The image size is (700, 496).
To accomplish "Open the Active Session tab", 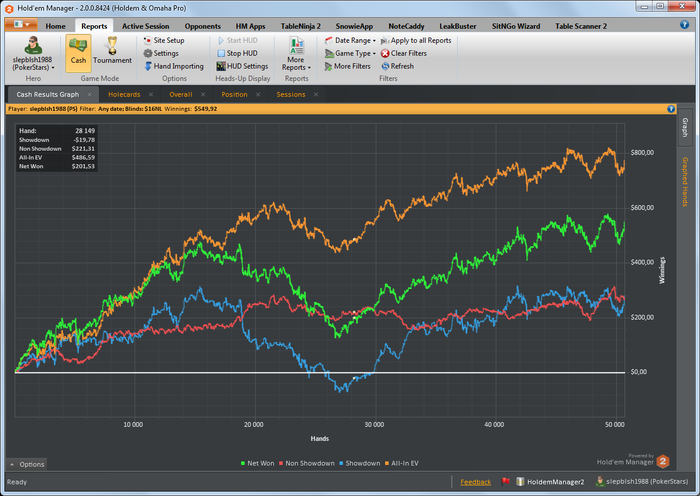I will [146, 26].
